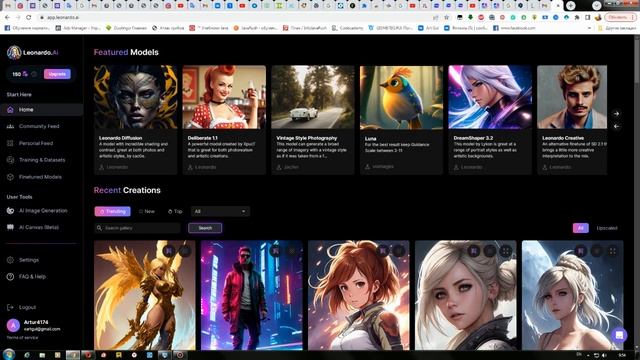Open the Settings link in the sidebar
This screenshot has height=360, width=640.
[x=29, y=260]
